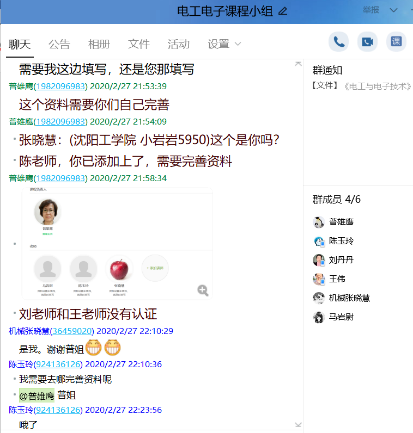Click 王伟 avatar in member list
Image resolution: width=413 pixels, height=433 pixels.
point(319,279)
